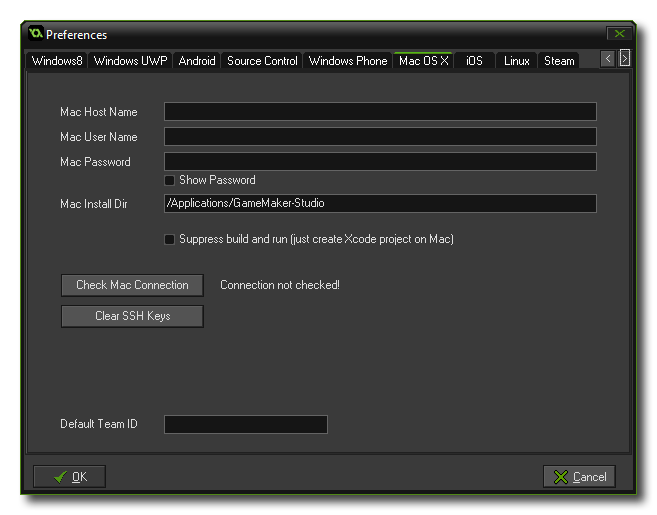657x515 pixels.
Task: Open the Windows UWP tab
Action: click(130, 61)
